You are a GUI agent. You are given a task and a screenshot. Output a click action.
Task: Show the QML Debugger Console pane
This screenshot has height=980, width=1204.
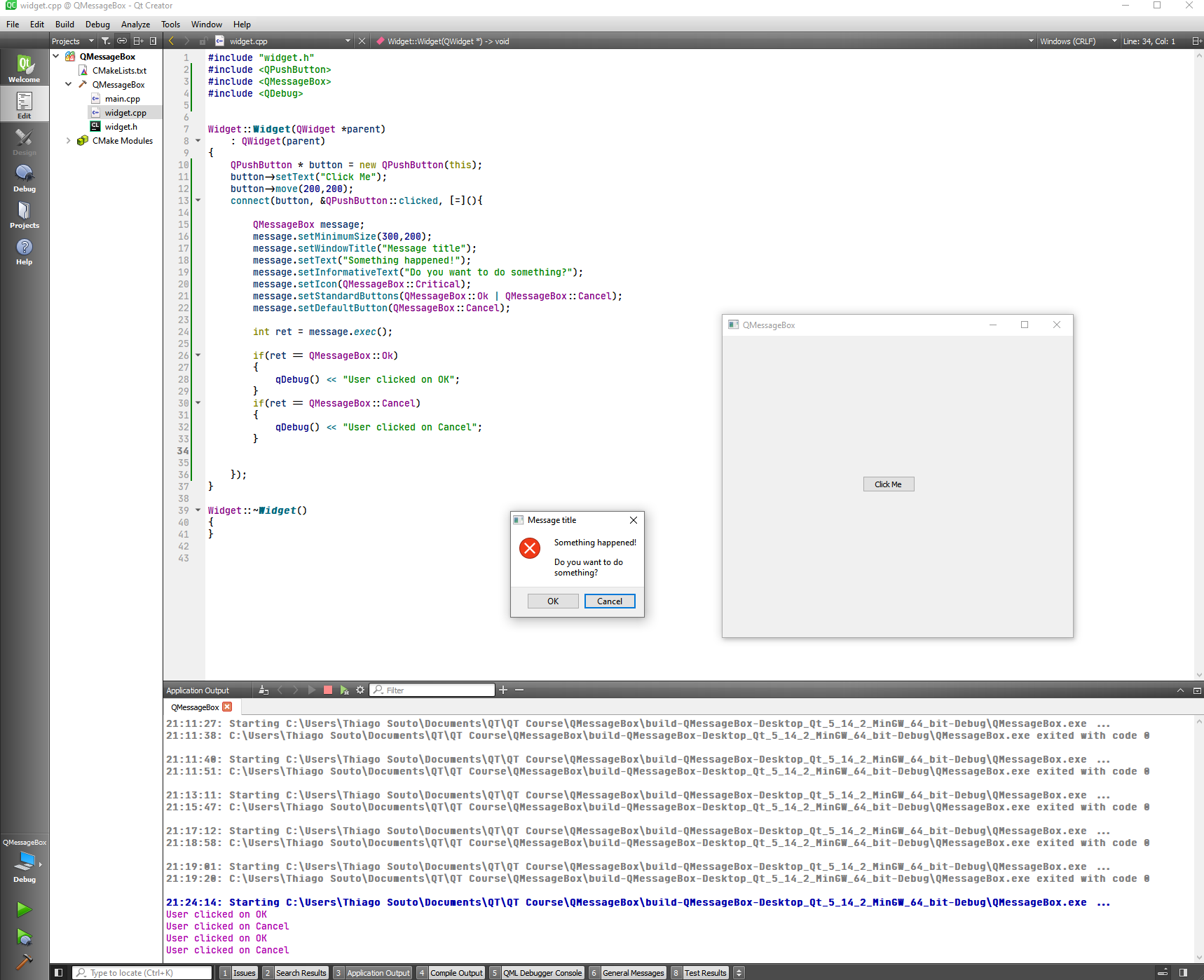(x=537, y=972)
